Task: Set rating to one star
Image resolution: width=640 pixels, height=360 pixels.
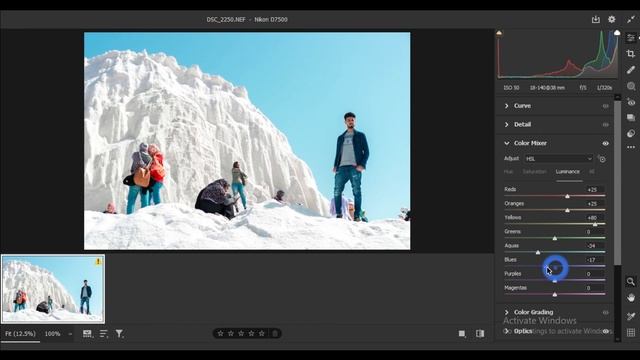Action: coord(220,333)
